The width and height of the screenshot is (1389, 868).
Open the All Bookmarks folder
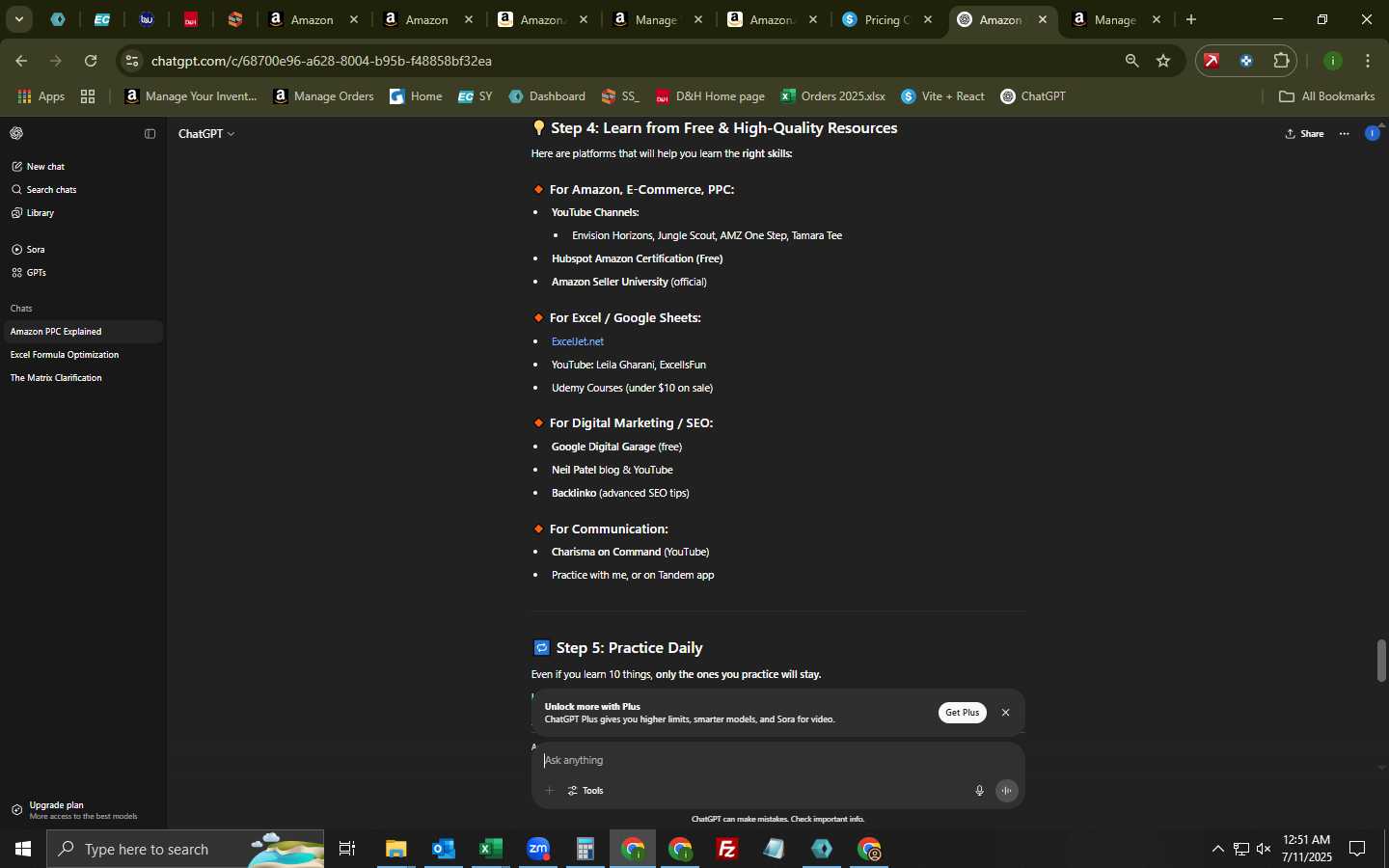(1326, 96)
